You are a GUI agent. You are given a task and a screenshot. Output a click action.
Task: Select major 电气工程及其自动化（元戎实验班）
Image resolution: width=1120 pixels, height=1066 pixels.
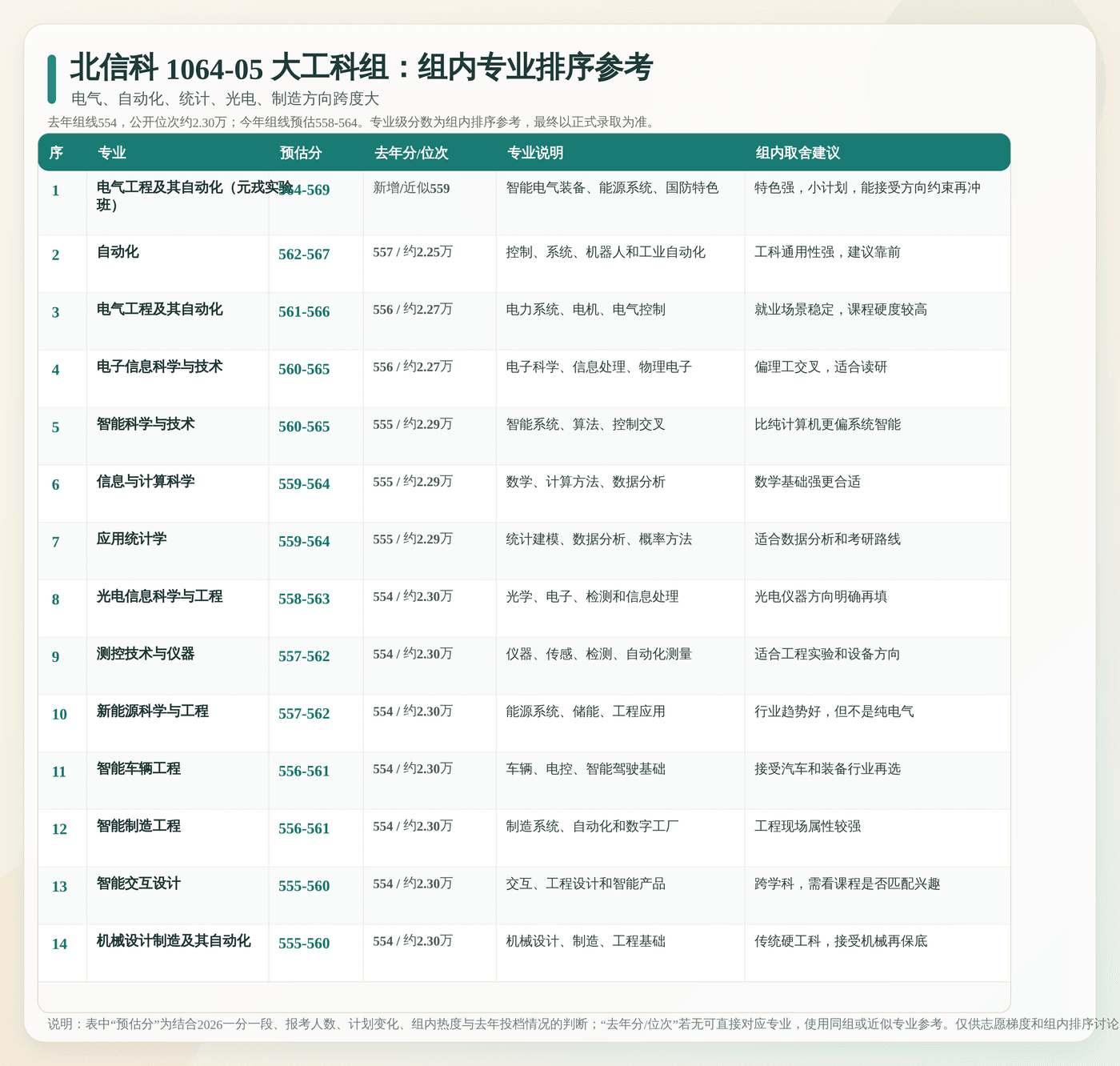click(194, 196)
